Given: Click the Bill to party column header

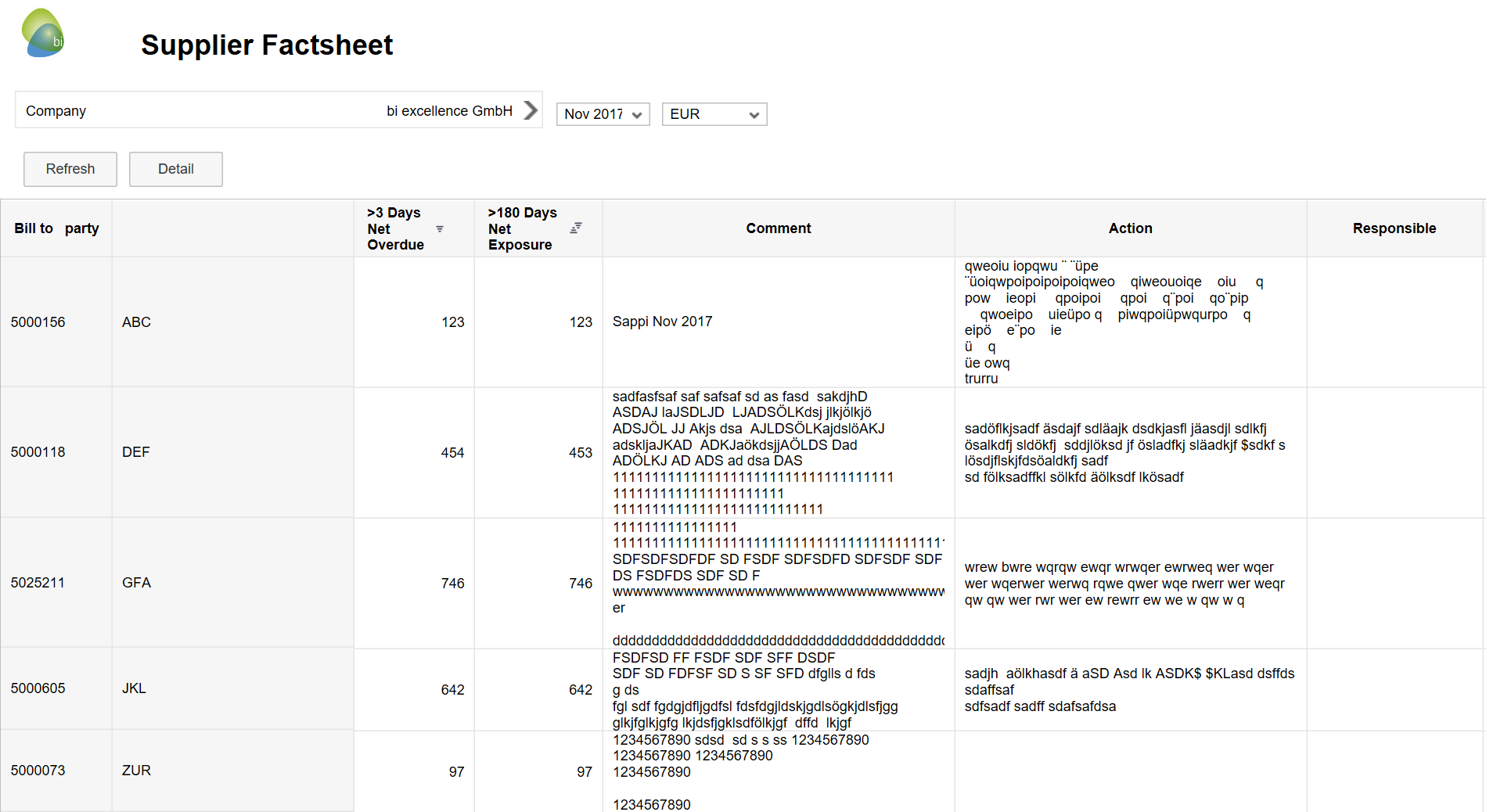Looking at the screenshot, I should tap(56, 228).
